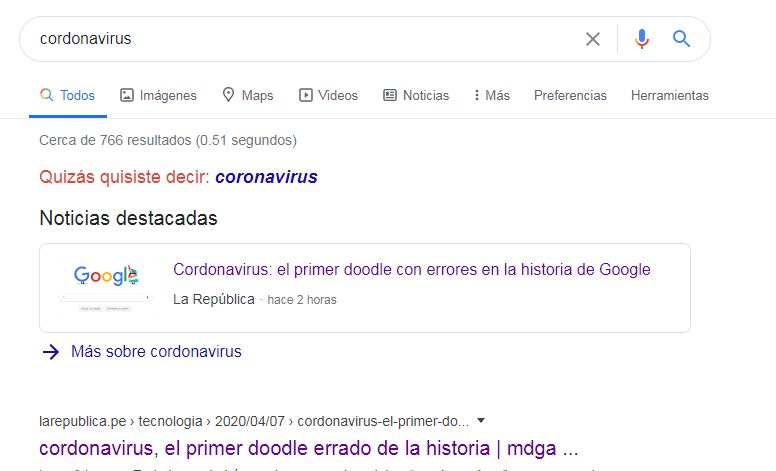776x471 pixels.
Task: Open the Noticias tab
Action: tap(416, 95)
